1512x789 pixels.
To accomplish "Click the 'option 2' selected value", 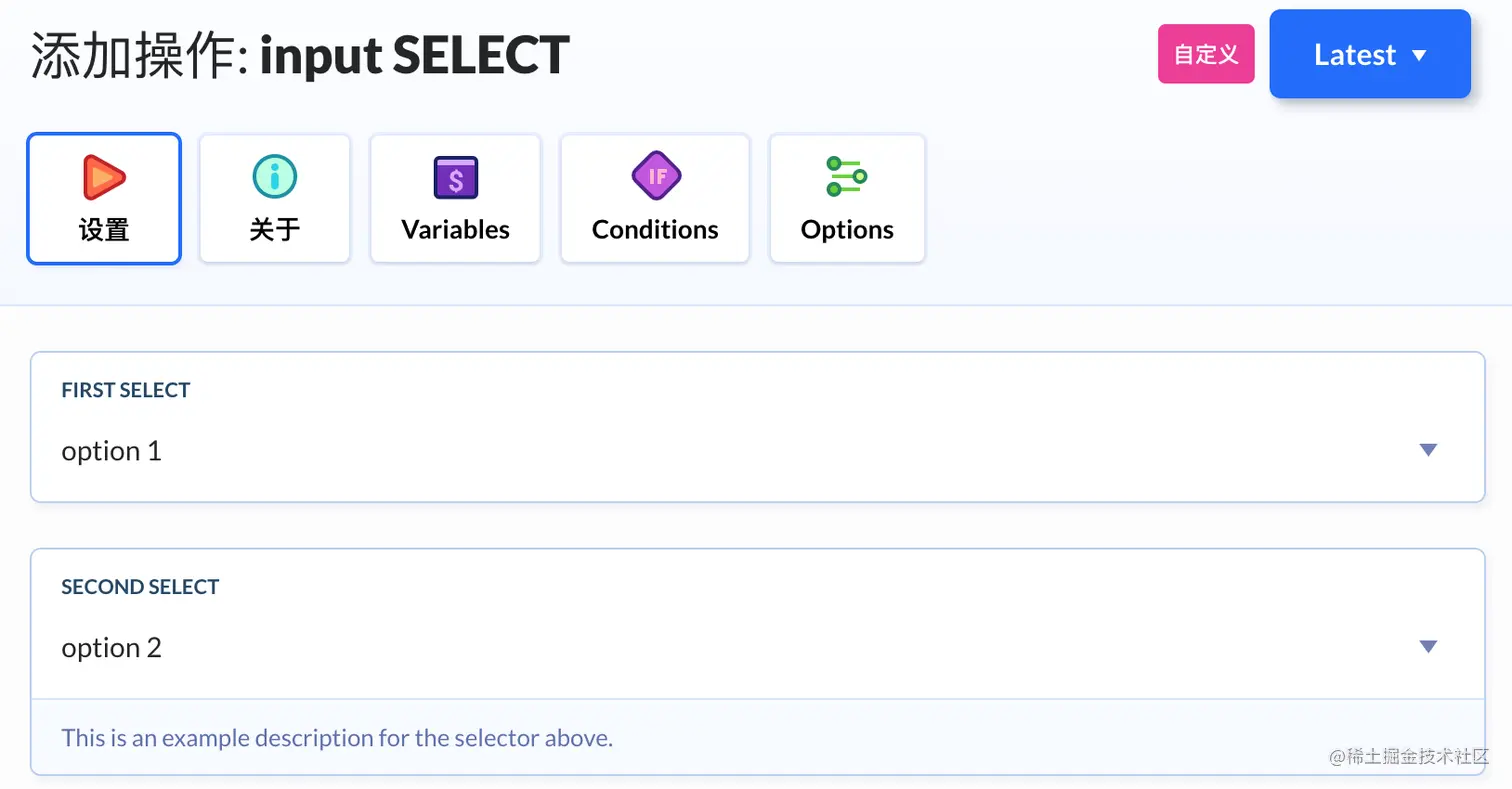I will point(112,648).
